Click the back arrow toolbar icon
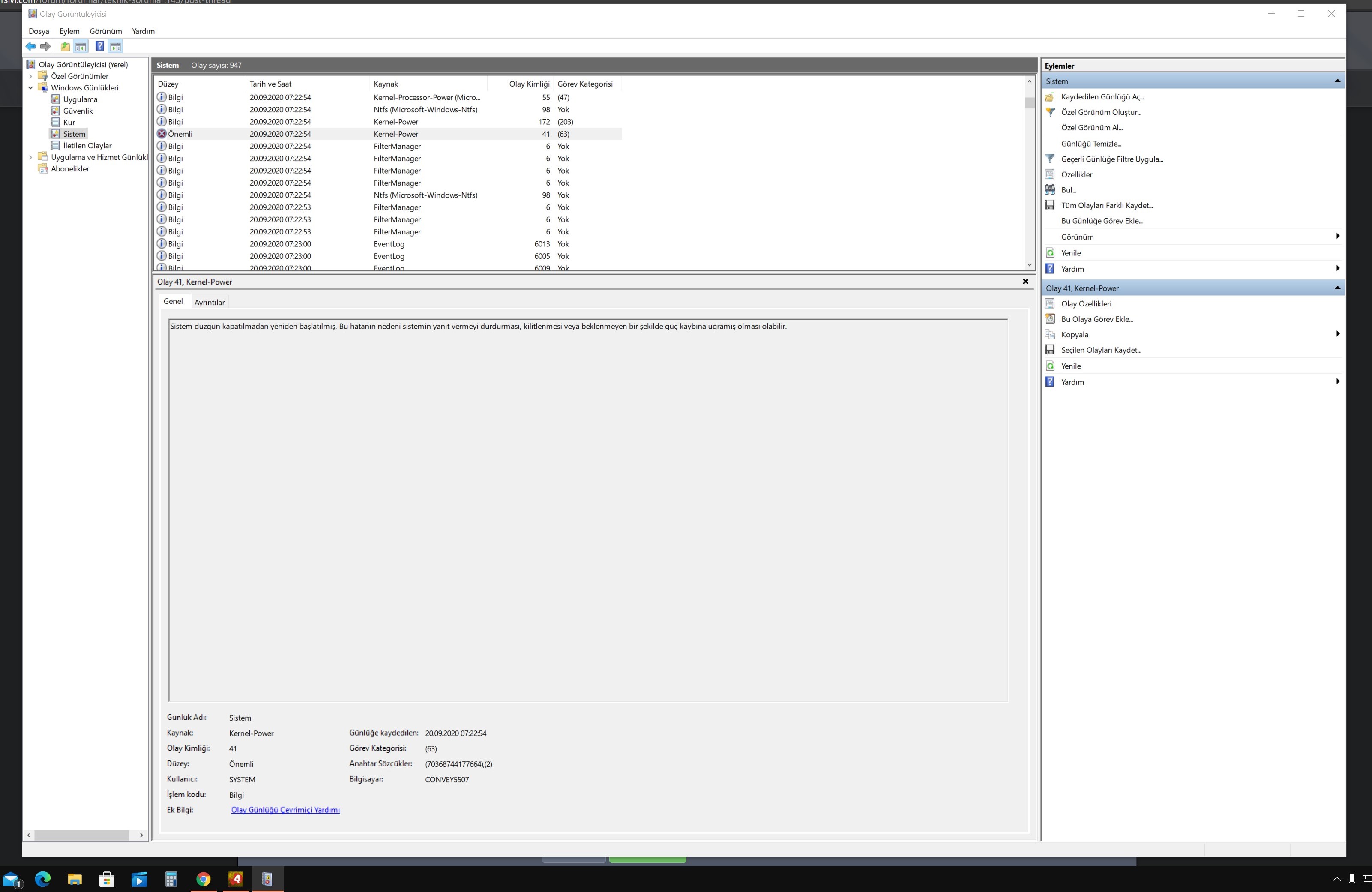 30,47
